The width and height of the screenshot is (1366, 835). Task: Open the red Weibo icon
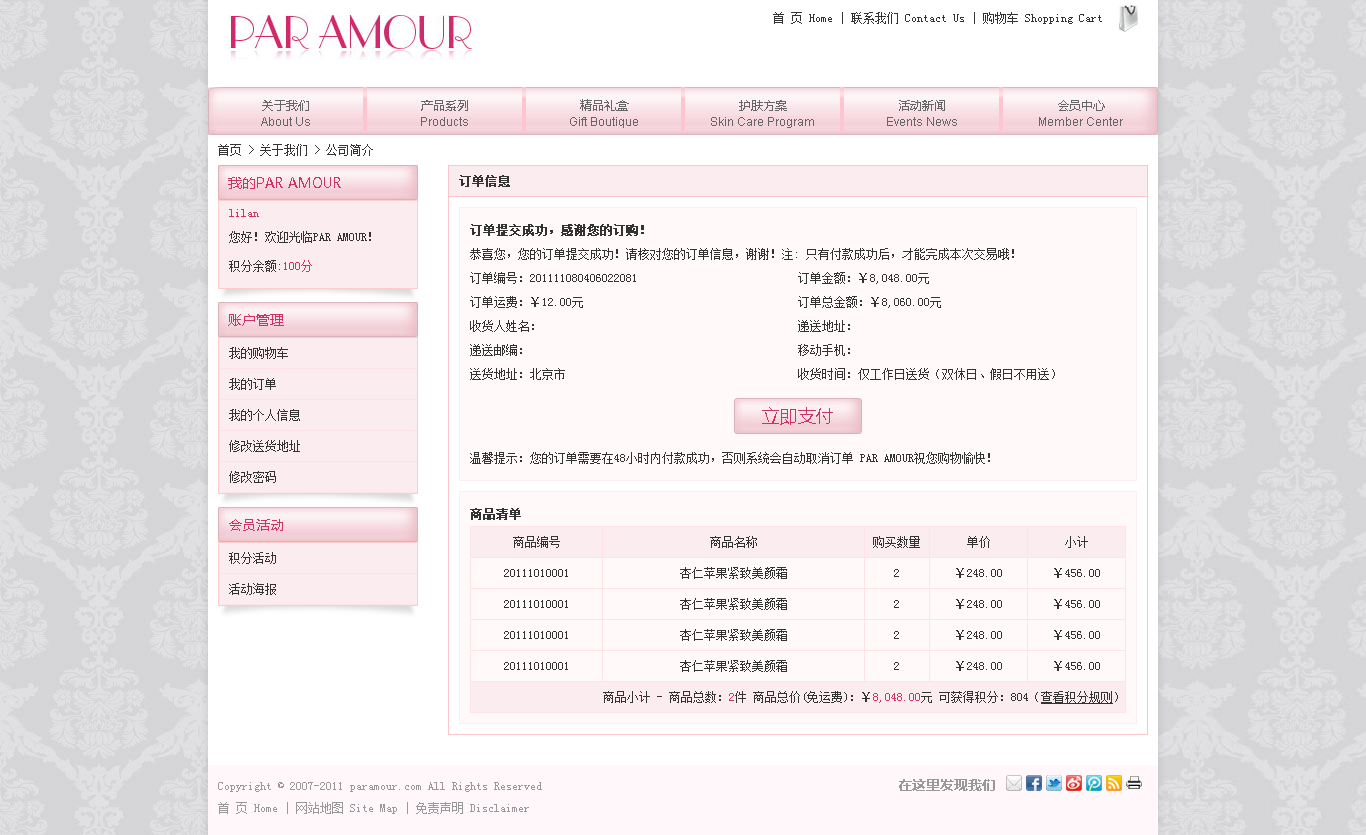click(x=1074, y=783)
